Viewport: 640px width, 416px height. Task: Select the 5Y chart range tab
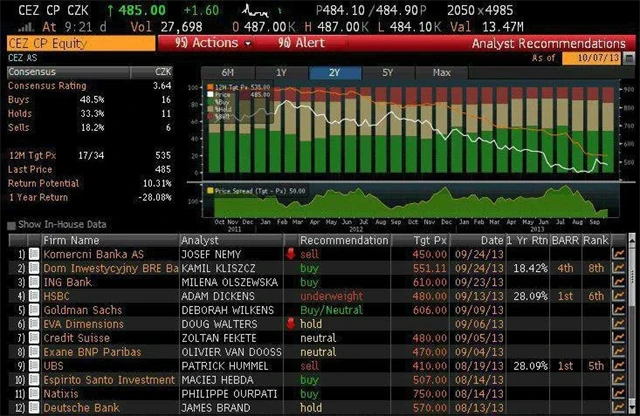pos(387,73)
